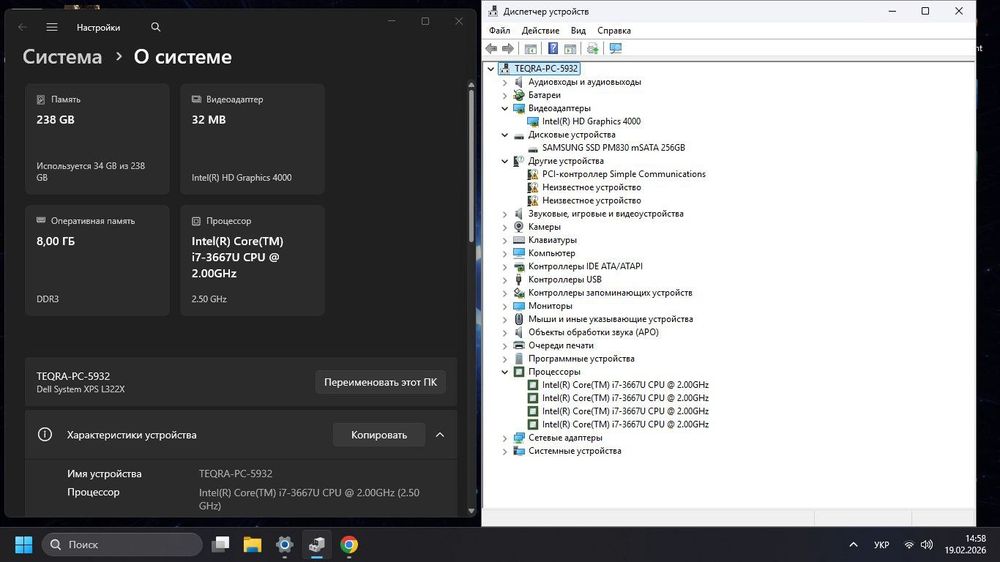Collapse the TEQRA-PC-5932 root node
This screenshot has width=1000, height=562.
[x=490, y=69]
